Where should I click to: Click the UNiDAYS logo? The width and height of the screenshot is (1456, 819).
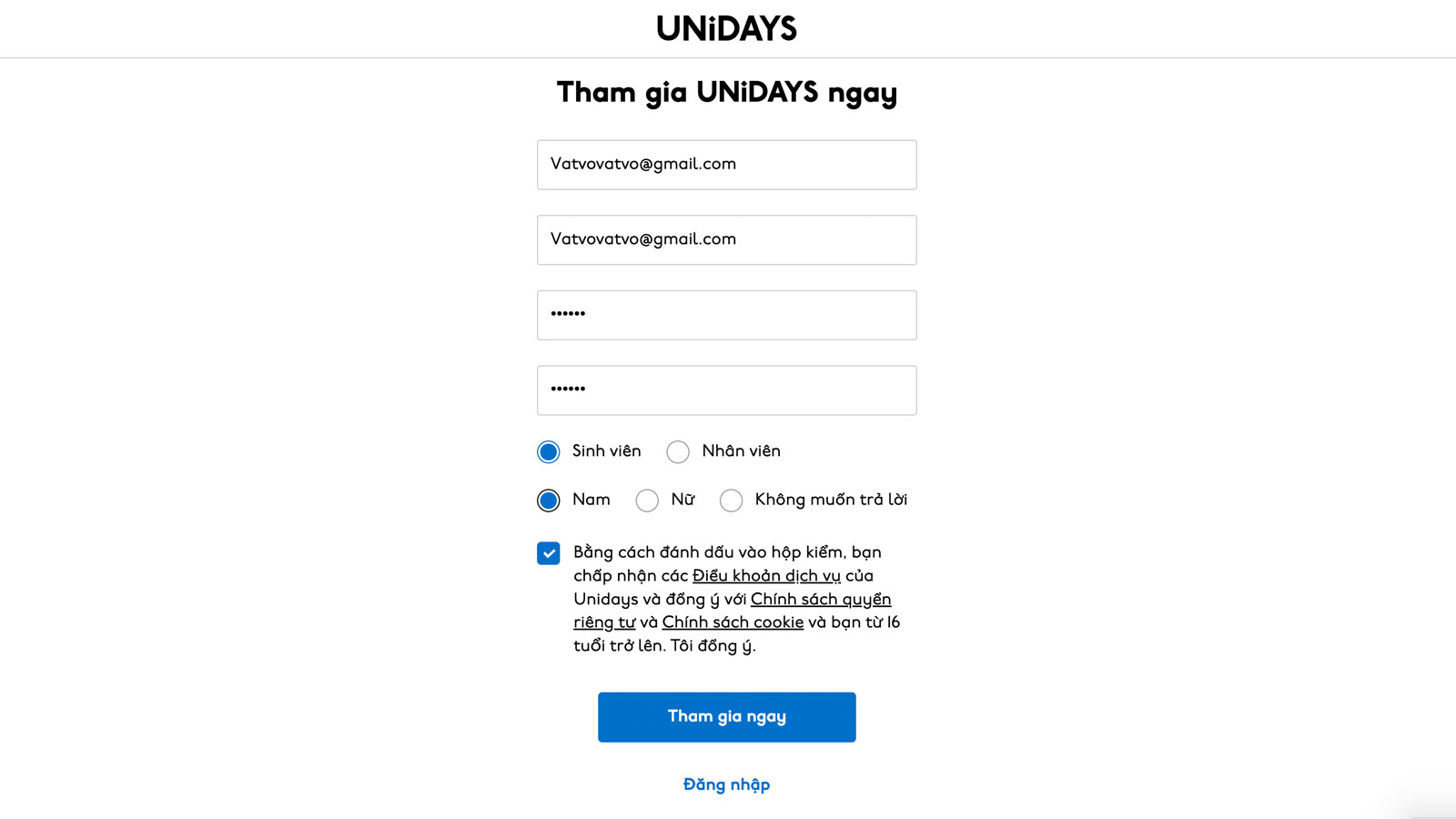tap(726, 29)
